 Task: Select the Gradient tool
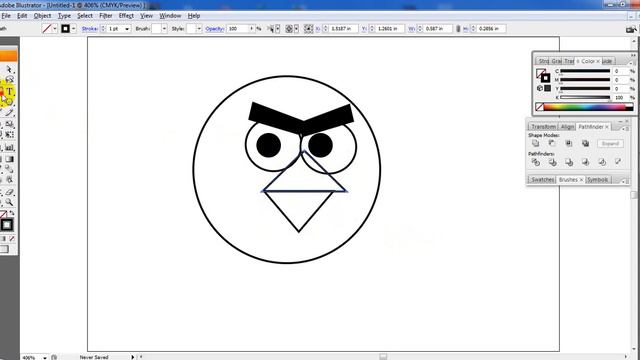pos(9,159)
